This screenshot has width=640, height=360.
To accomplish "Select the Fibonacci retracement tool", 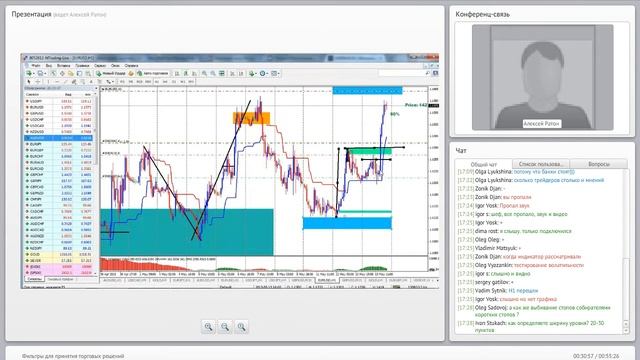I will coord(82,82).
